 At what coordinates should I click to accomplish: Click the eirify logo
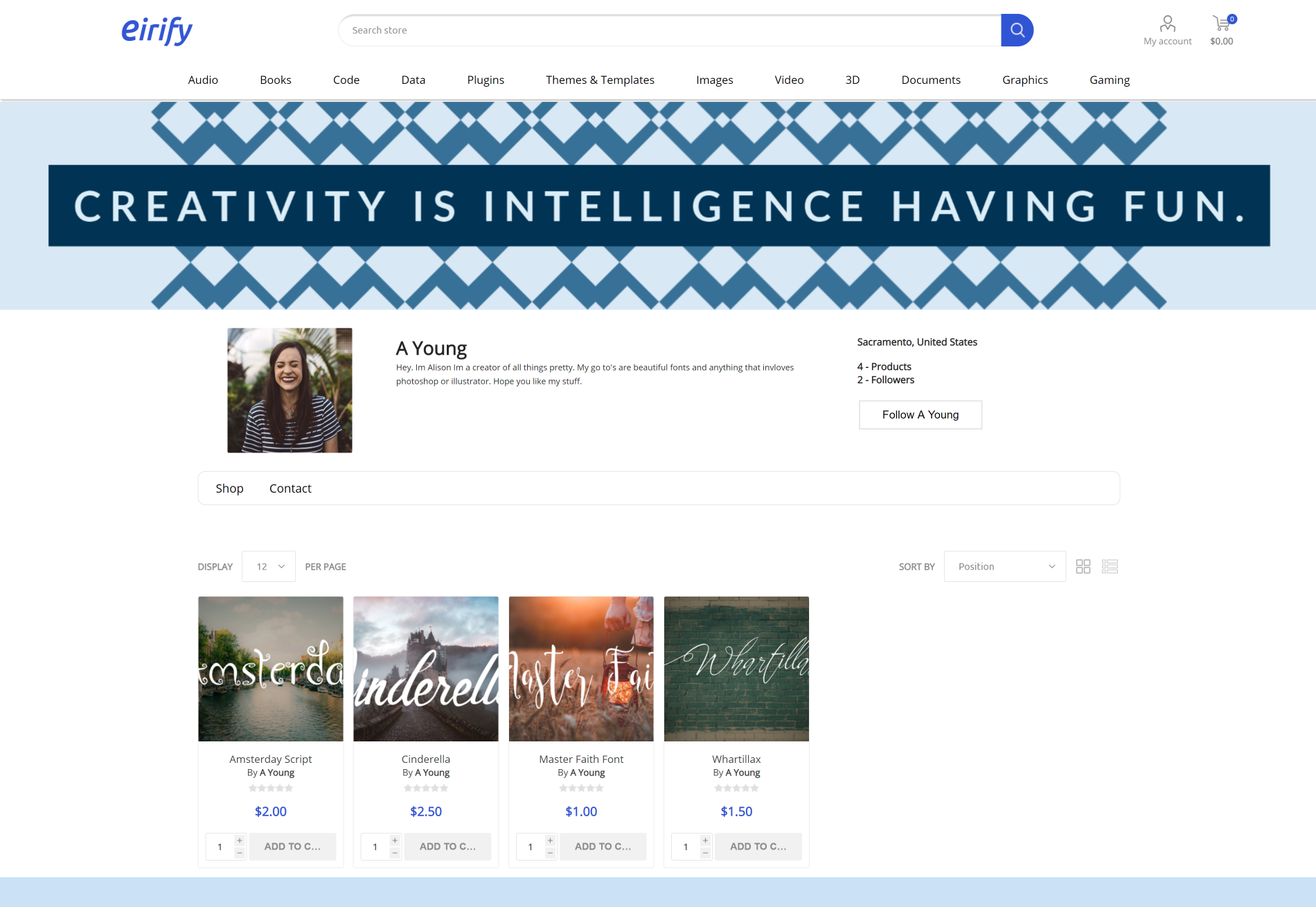tap(157, 30)
